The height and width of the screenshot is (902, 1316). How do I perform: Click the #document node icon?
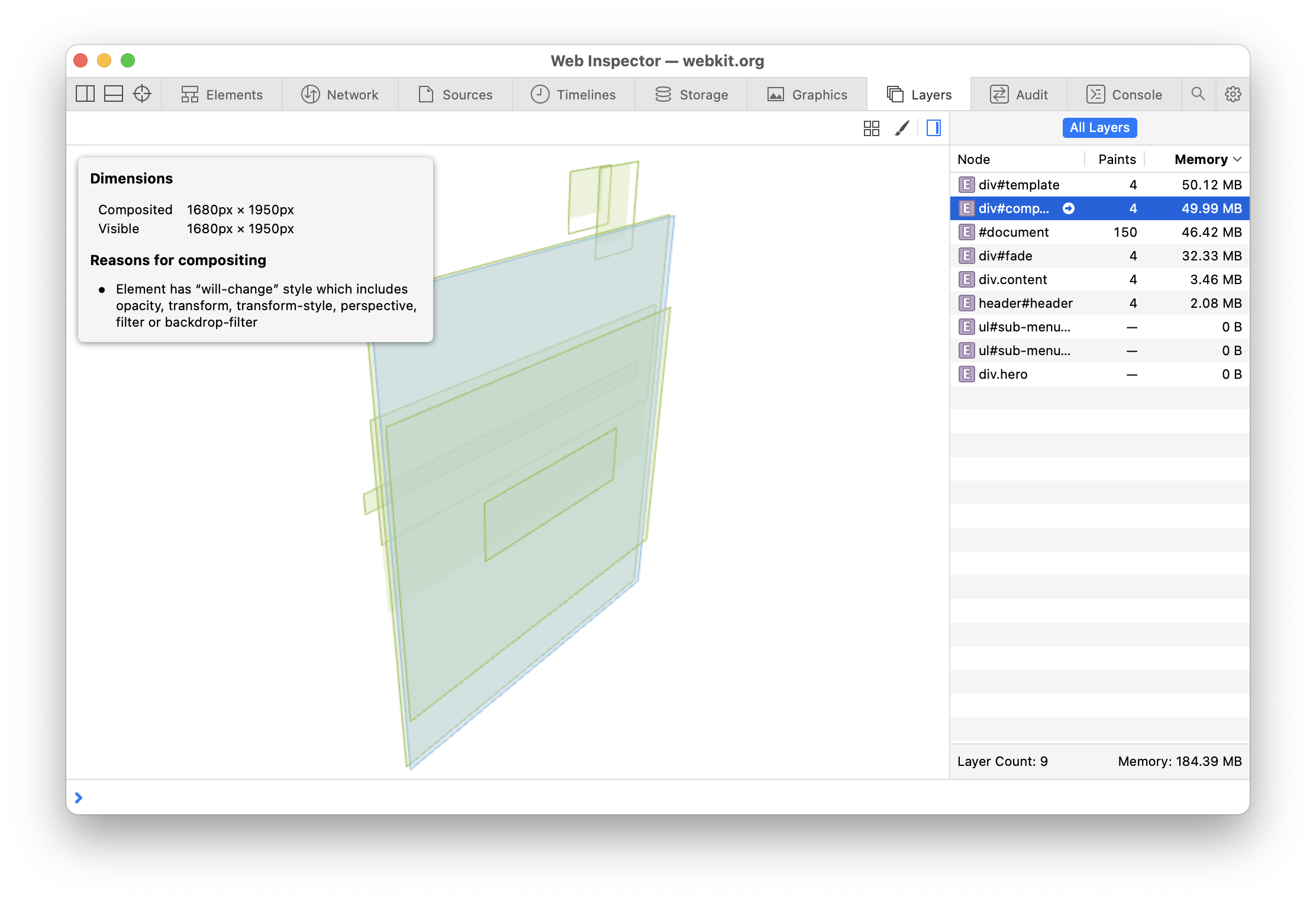(966, 232)
